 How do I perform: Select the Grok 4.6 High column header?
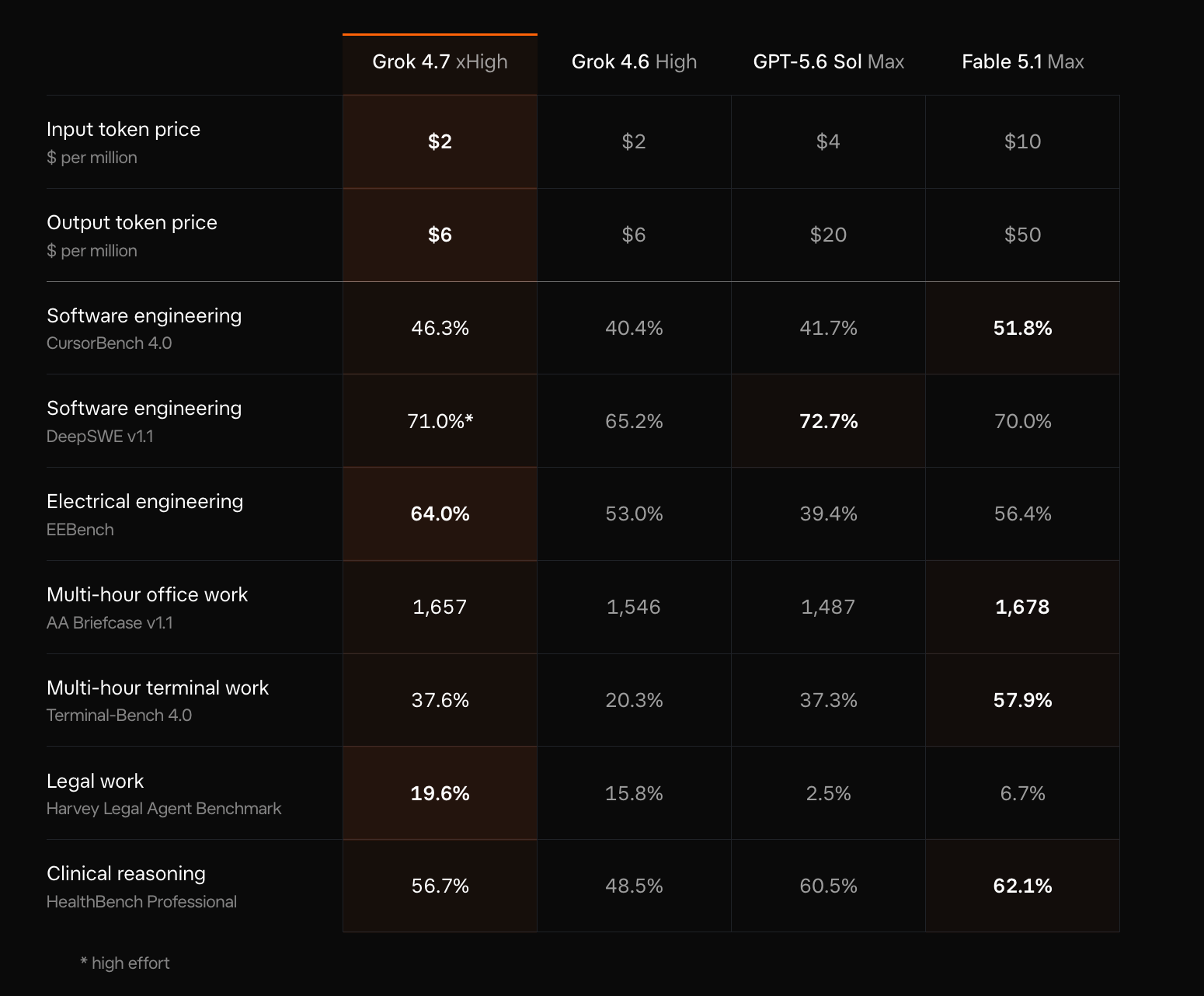pyautogui.click(x=634, y=62)
